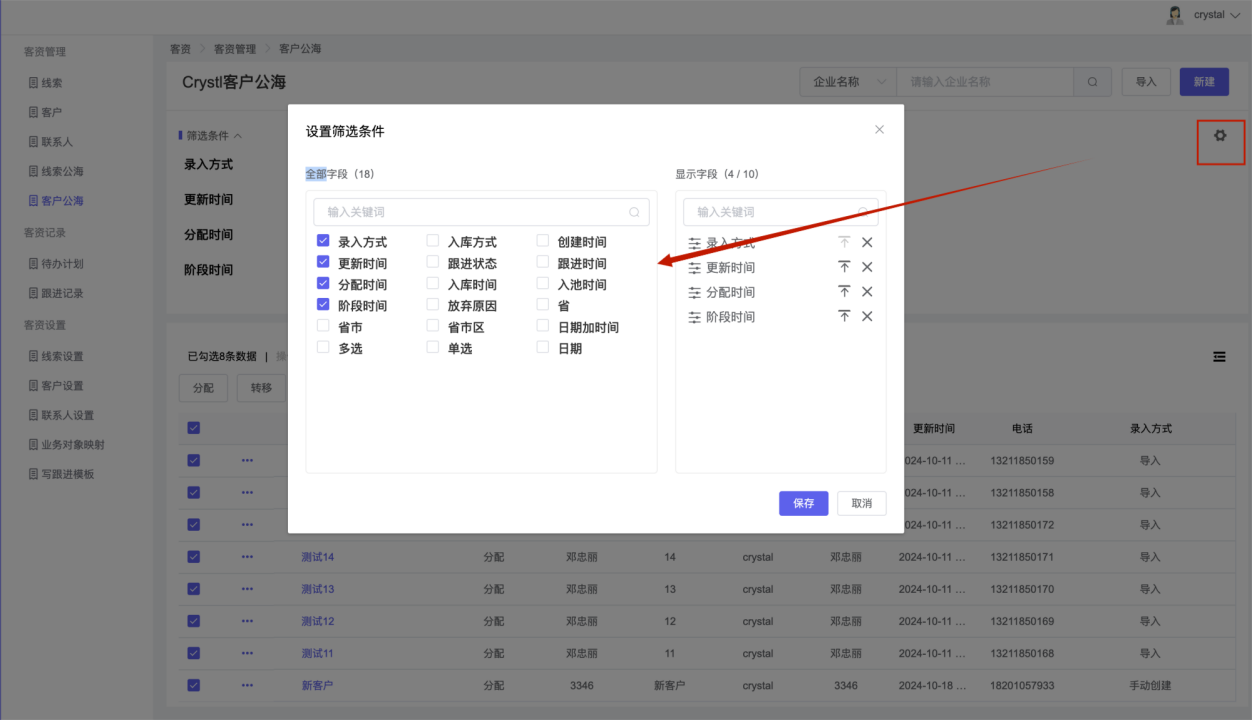
Task: Open the more-actions dots for row 测试11
Action: tap(247, 653)
